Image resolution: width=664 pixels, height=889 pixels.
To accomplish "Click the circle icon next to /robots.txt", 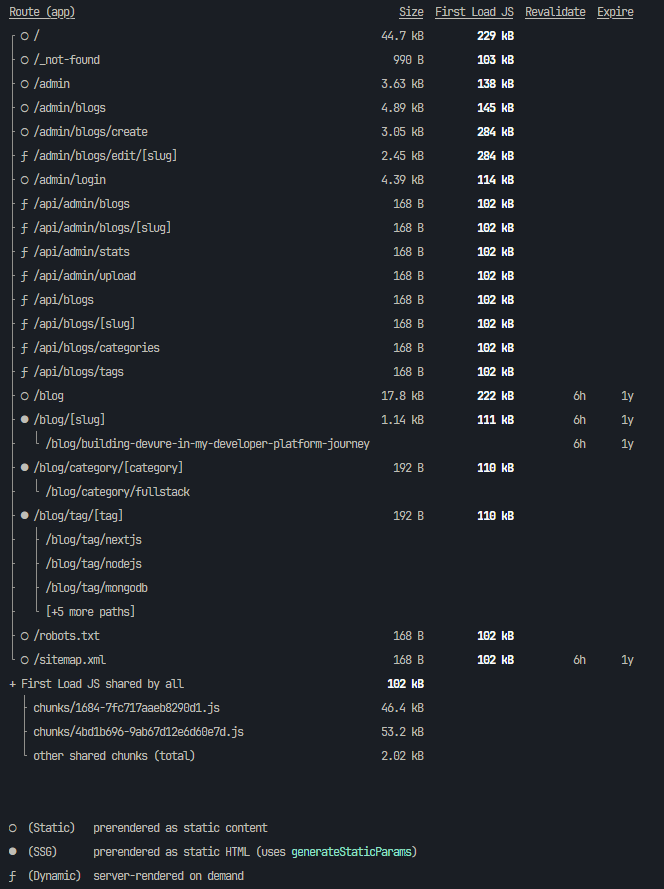I will (x=24, y=636).
